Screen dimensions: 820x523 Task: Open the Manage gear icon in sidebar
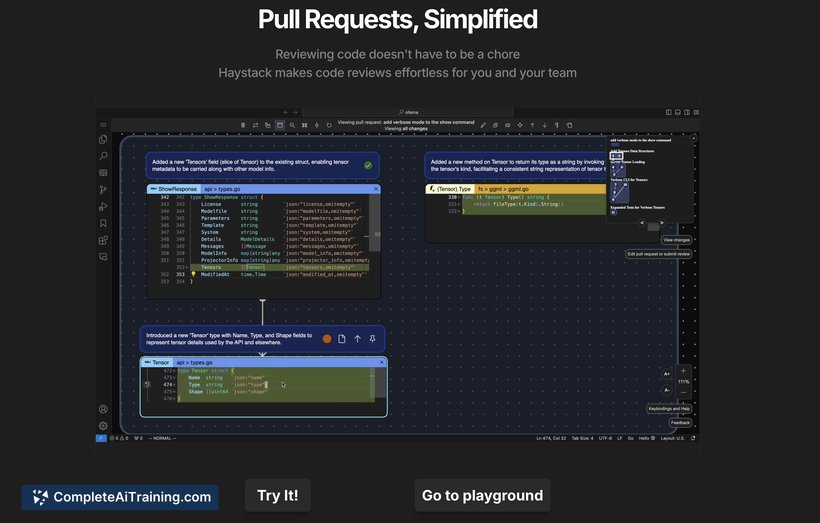(103, 426)
